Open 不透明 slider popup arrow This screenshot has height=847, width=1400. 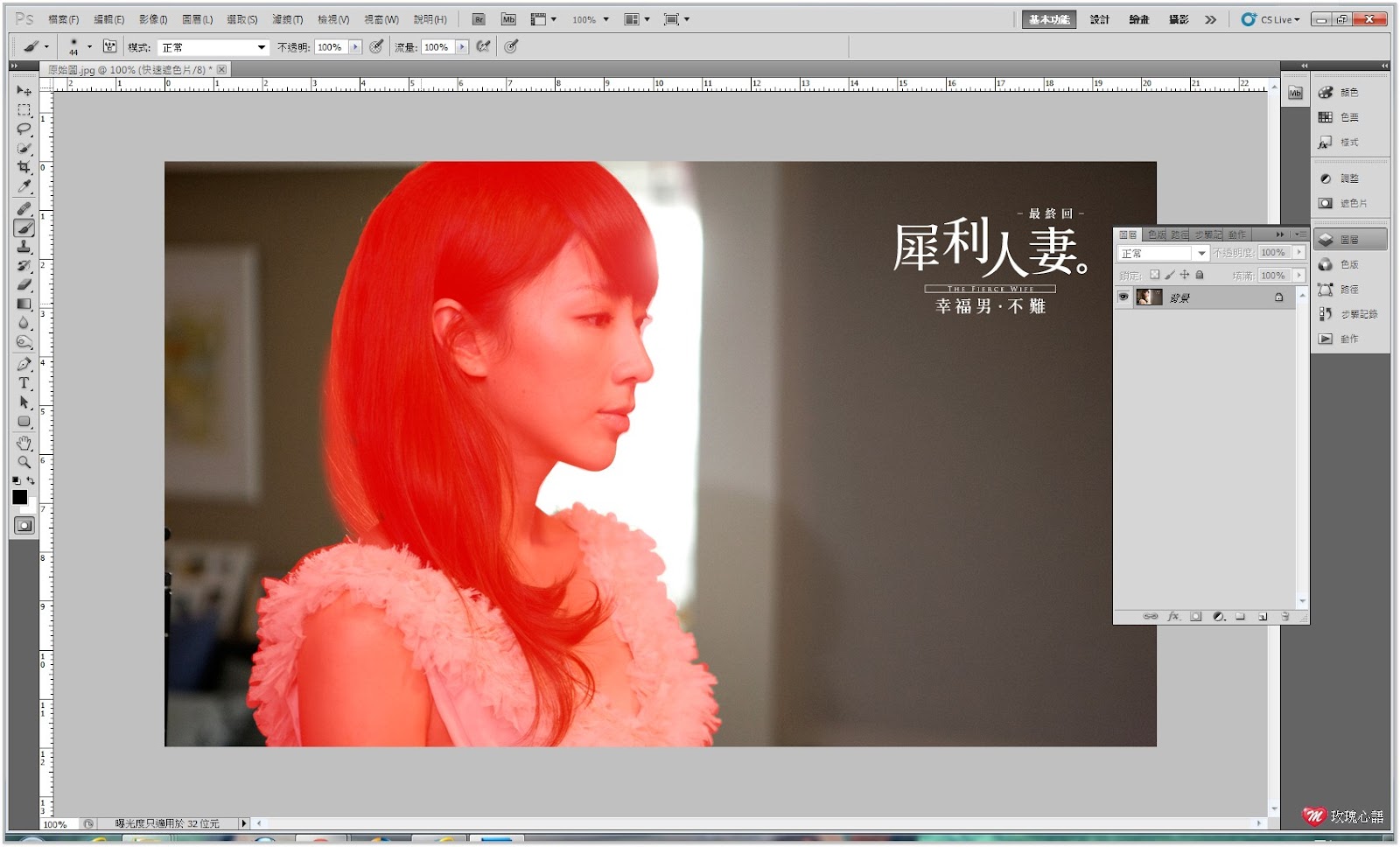(x=355, y=47)
